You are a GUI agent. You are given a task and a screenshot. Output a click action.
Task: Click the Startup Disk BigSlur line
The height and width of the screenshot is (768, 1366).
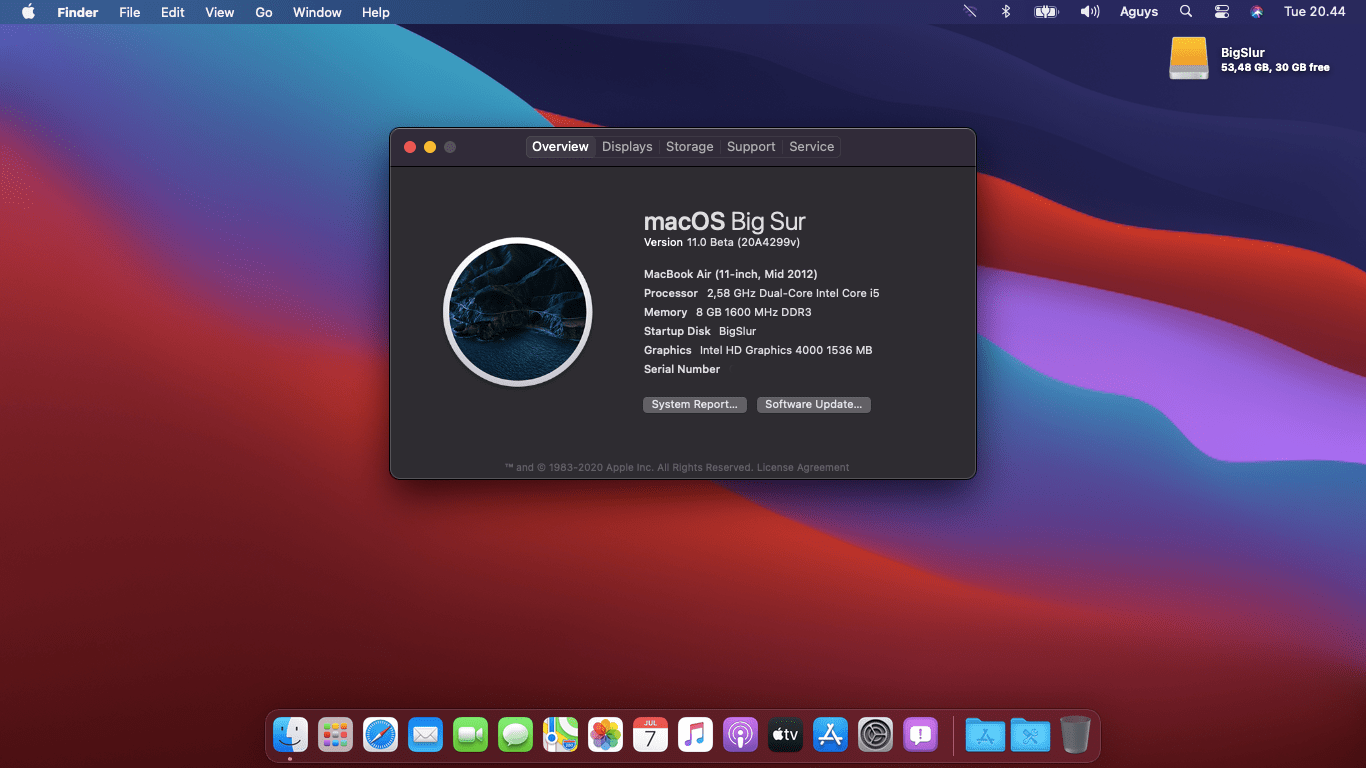[700, 331]
